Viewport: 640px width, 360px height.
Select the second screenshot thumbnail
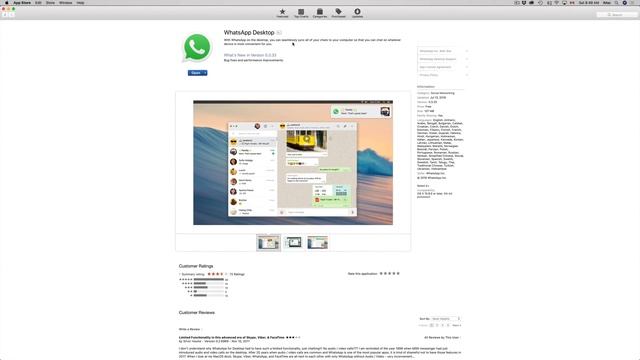pos(293,242)
